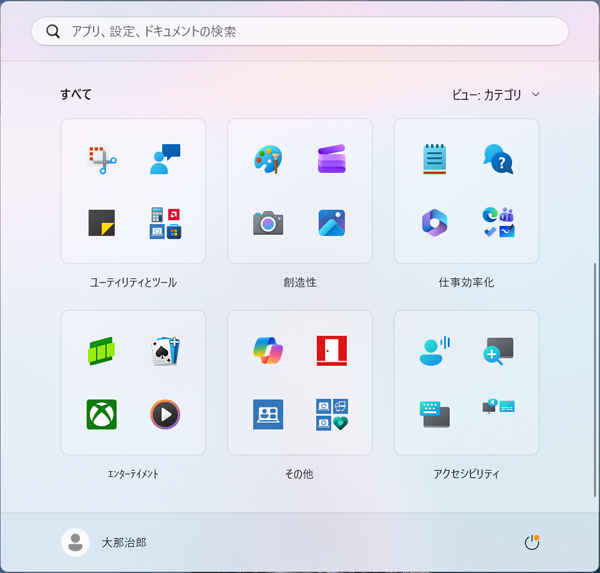Screen dimensions: 600x573
Task: Click the 仕事効率化 category label
Action: click(x=466, y=282)
